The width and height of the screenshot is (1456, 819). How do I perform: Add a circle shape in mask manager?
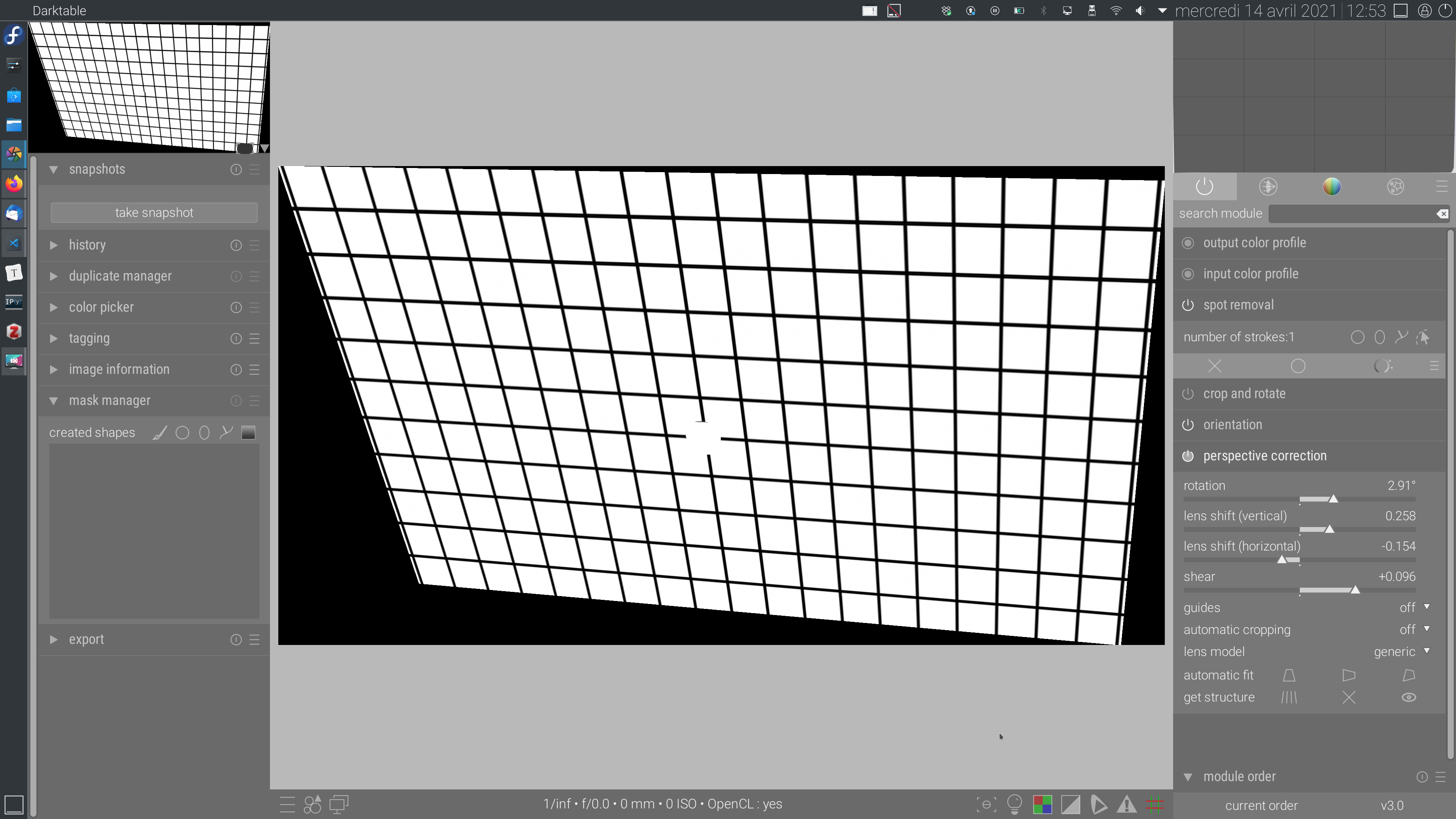tap(182, 432)
